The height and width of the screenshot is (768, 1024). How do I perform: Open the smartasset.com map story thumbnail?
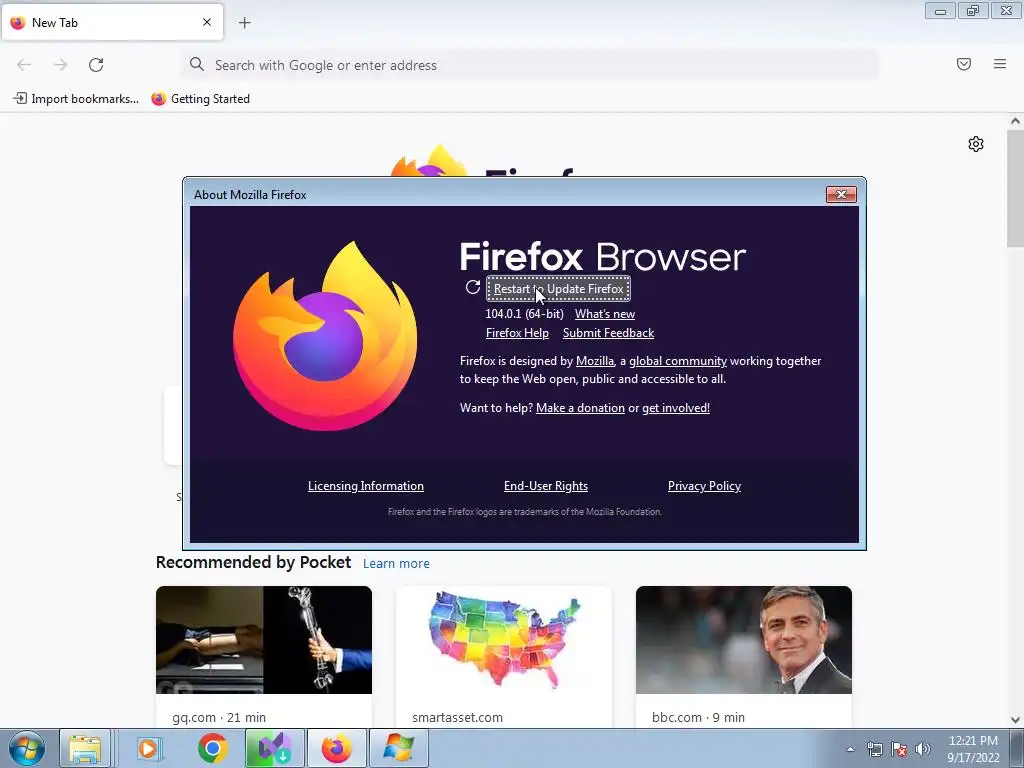[504, 640]
